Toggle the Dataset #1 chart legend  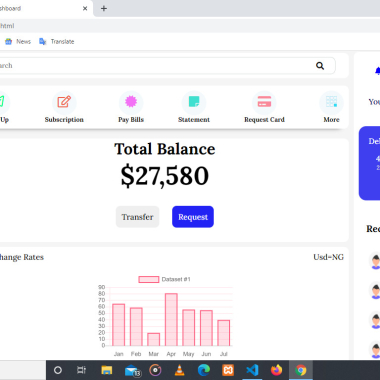point(165,279)
